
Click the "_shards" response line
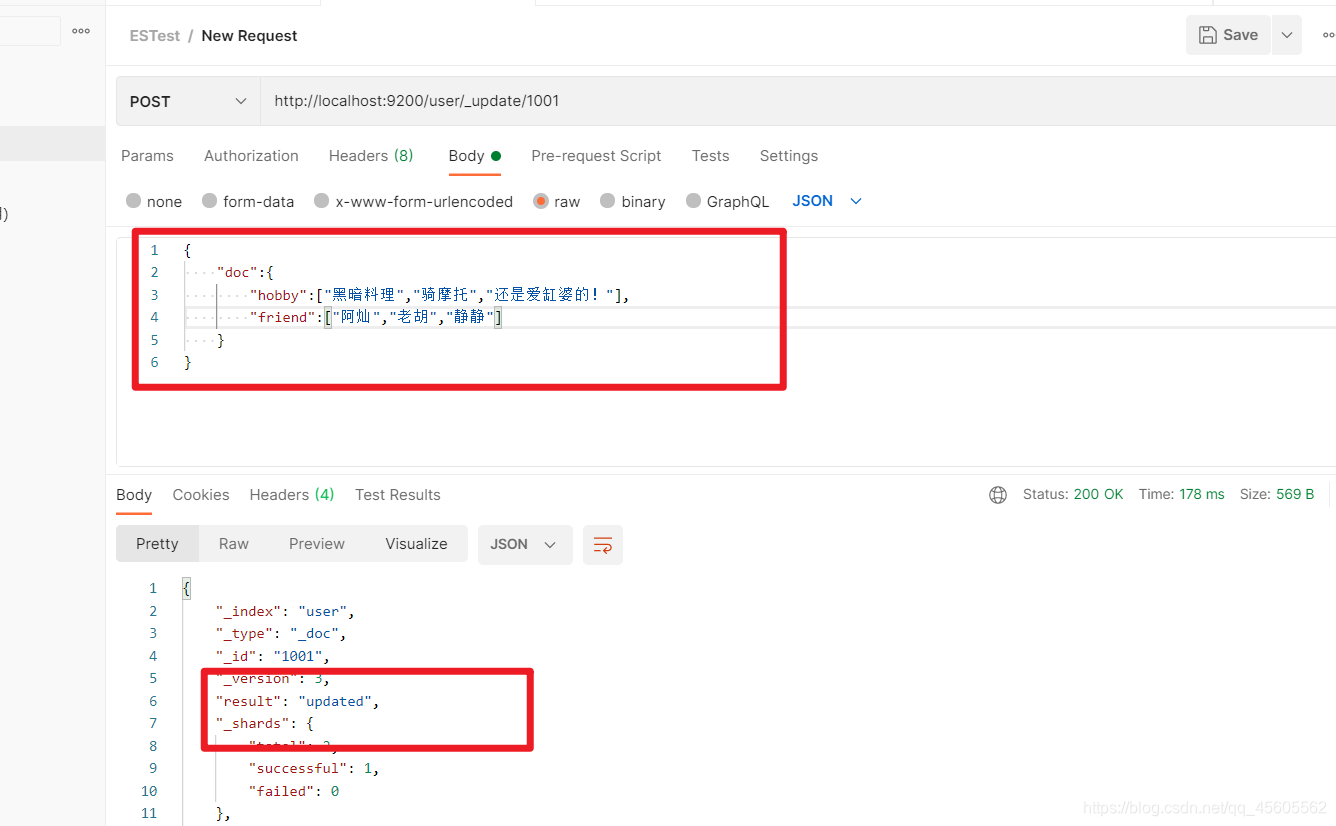click(265, 723)
